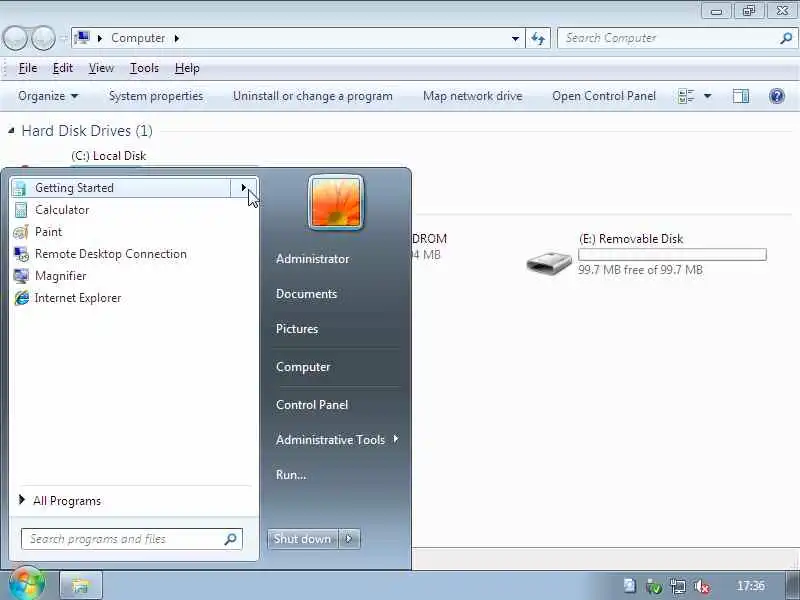
Task: Open the Administrator folder link
Action: (x=312, y=259)
